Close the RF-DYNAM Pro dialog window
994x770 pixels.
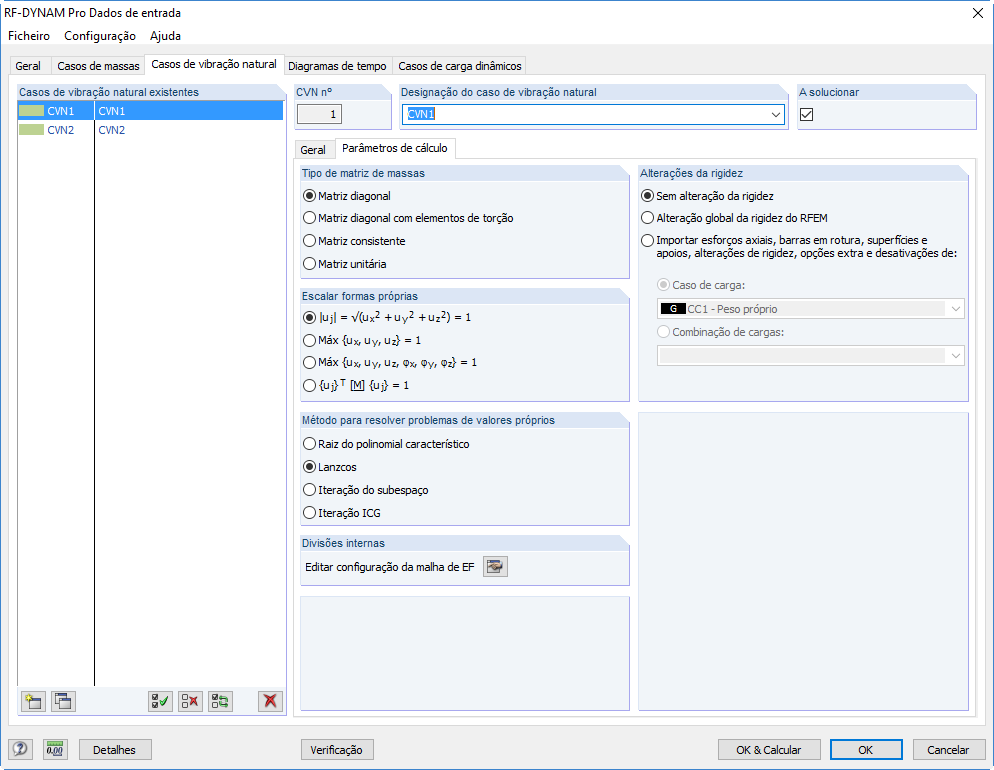coord(978,13)
